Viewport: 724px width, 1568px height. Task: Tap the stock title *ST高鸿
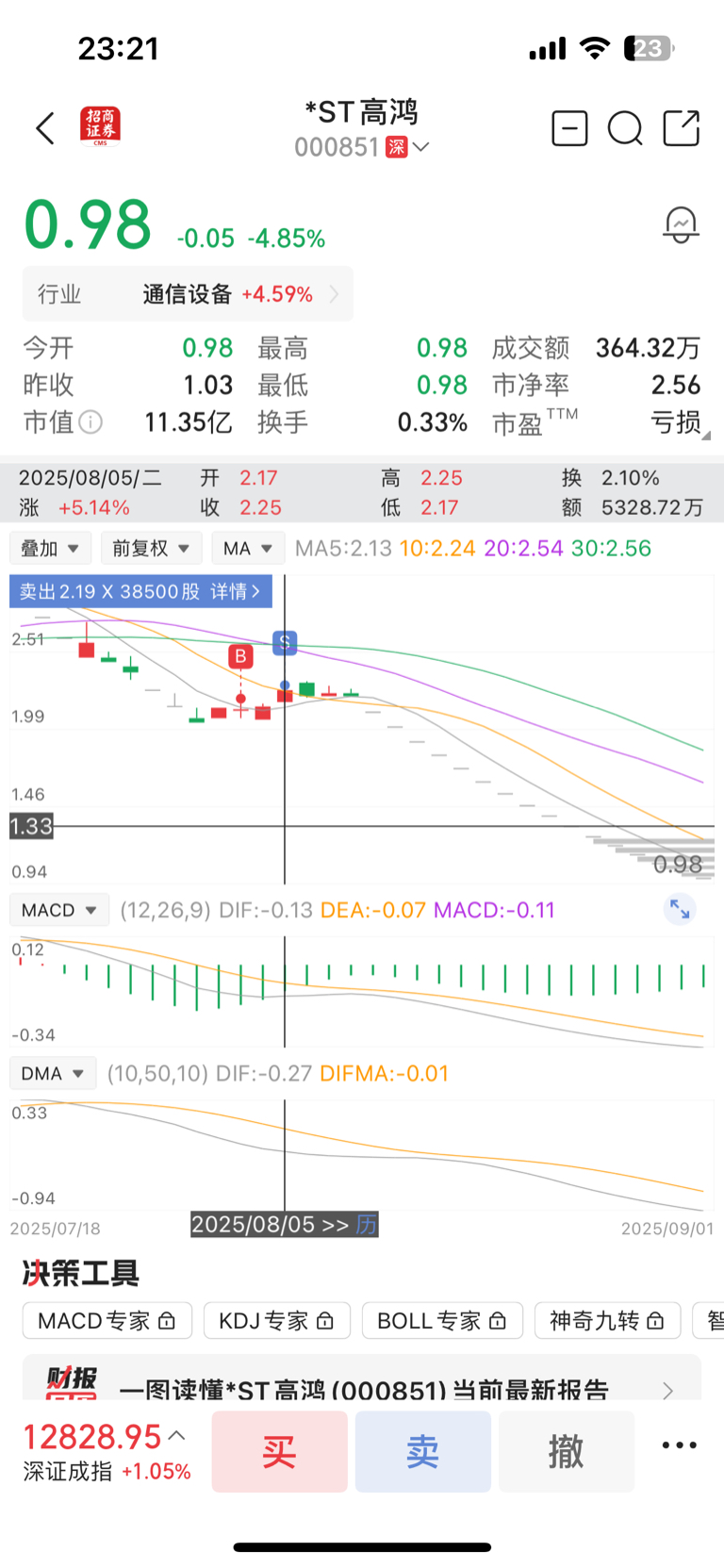(362, 112)
